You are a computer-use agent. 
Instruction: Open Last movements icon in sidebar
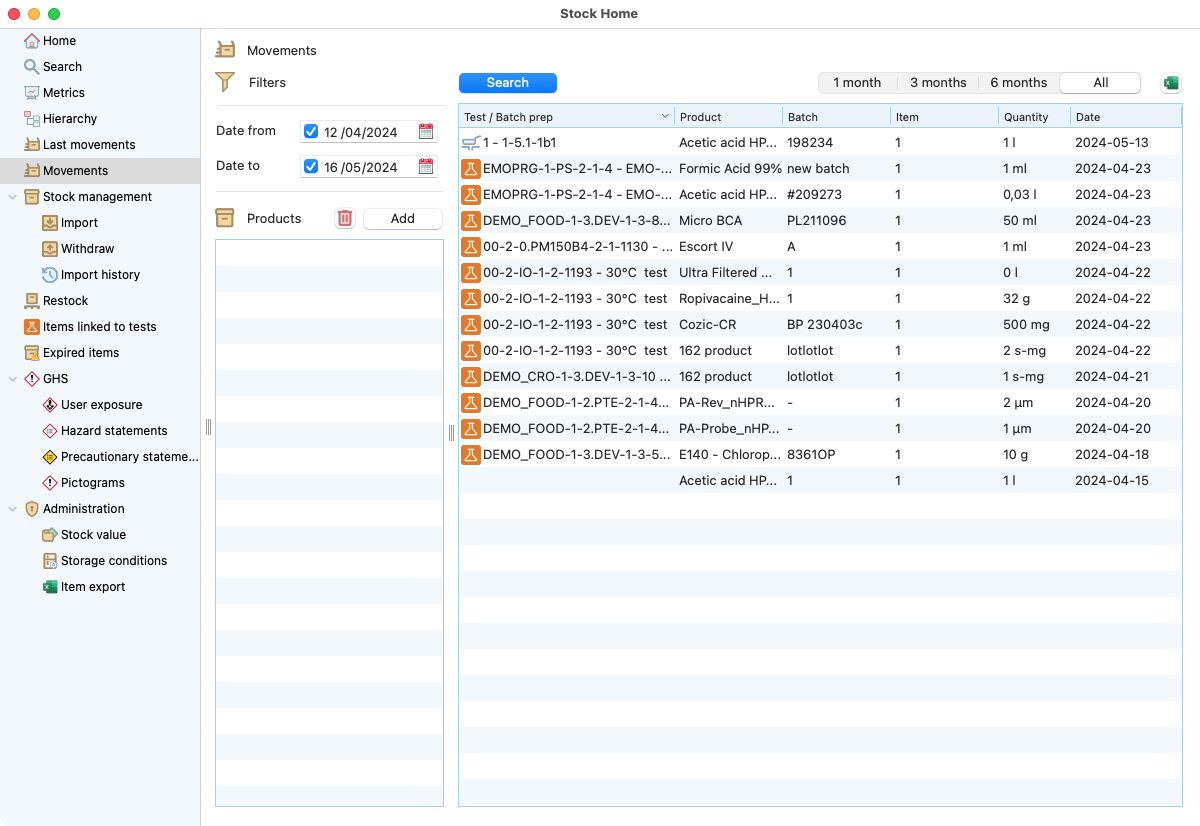point(32,145)
